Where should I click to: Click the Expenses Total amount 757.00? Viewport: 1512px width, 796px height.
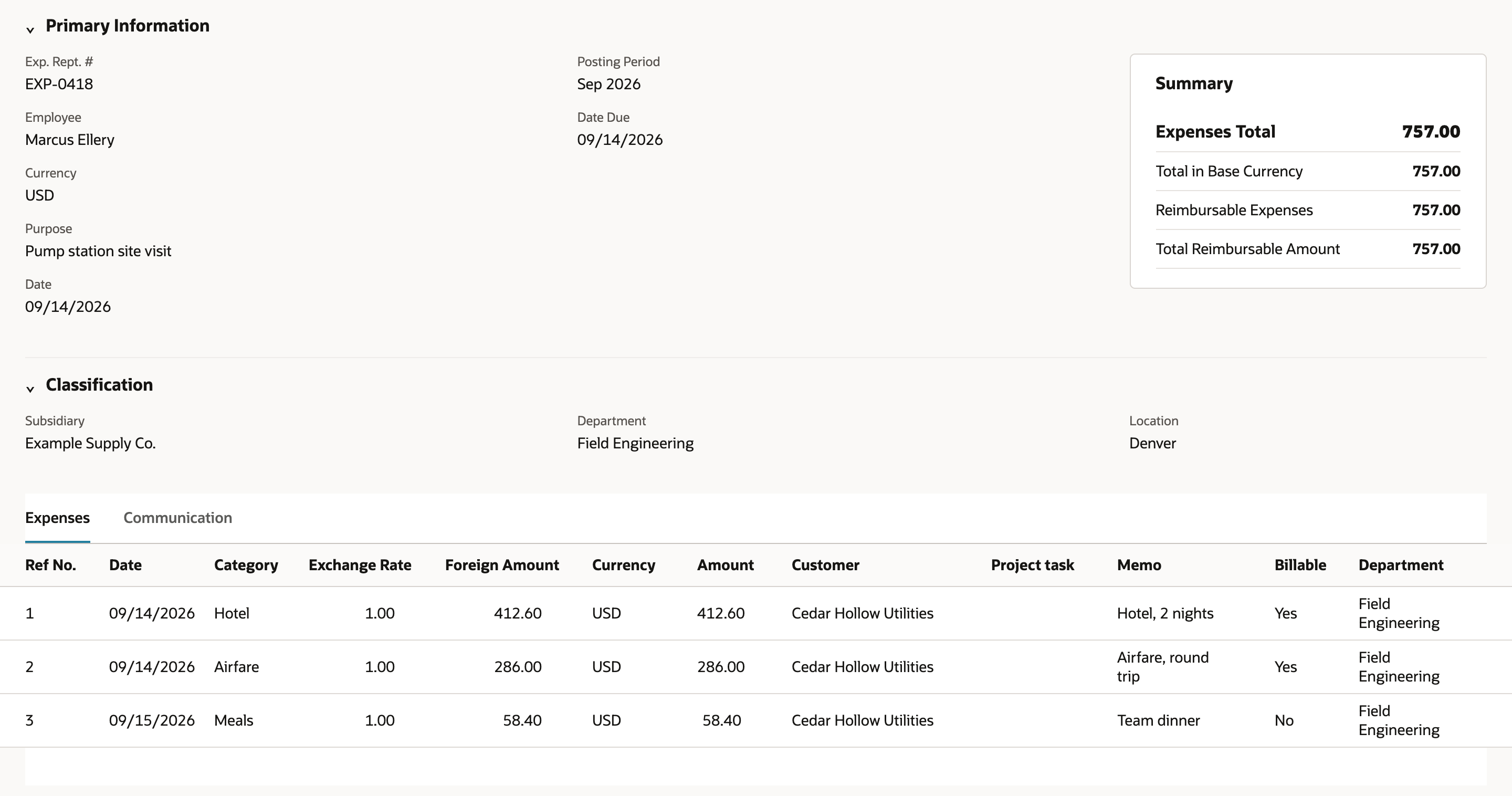point(1431,131)
